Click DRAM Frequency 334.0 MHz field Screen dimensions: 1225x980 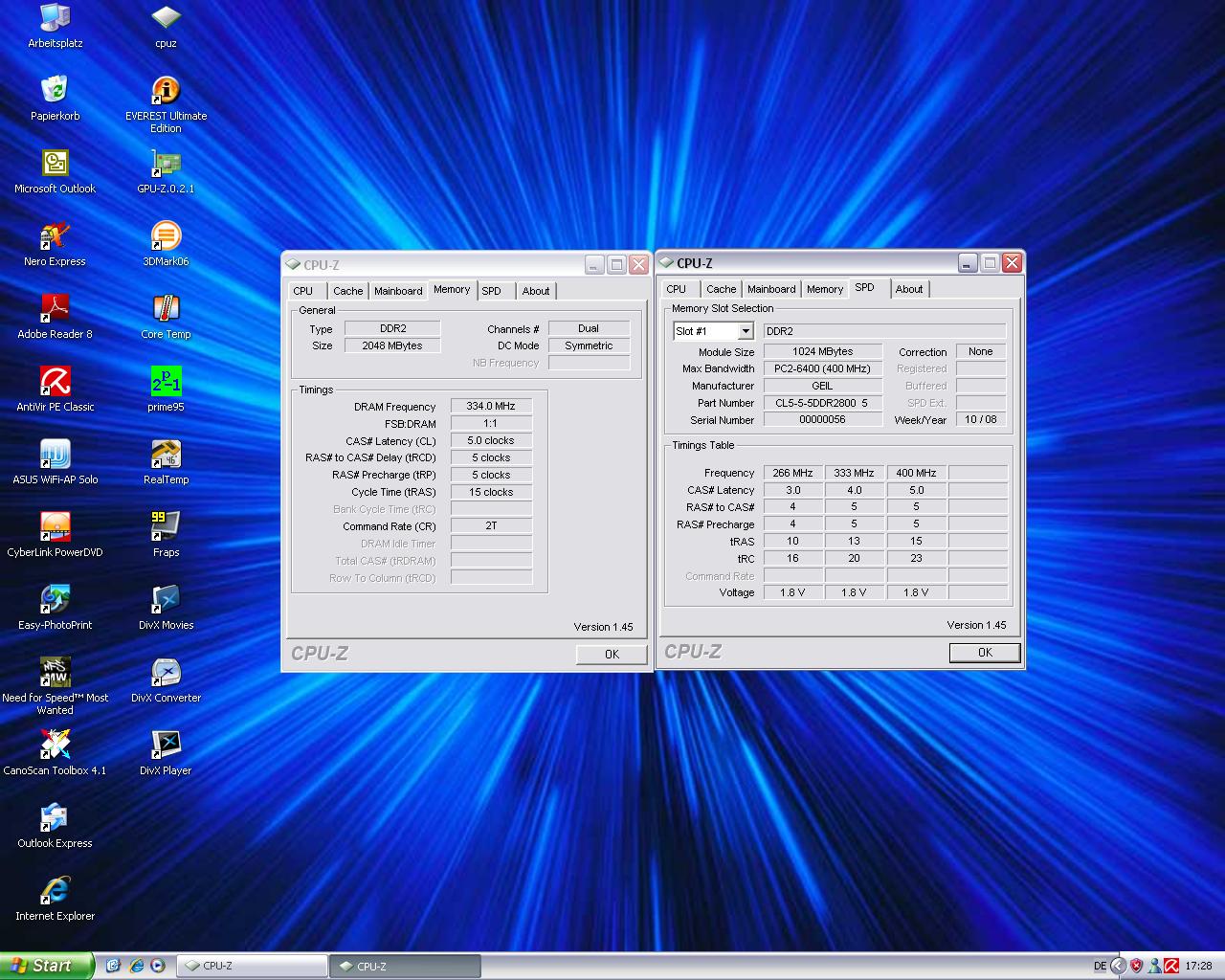coord(491,406)
